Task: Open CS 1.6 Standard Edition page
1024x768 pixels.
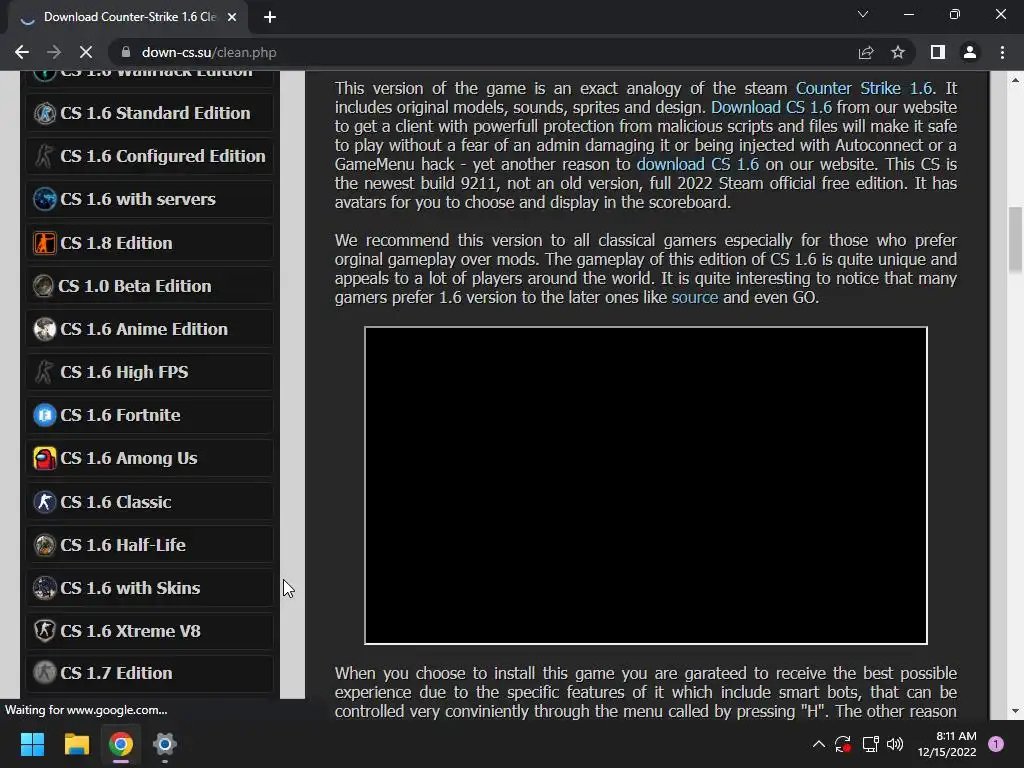Action: coord(150,113)
